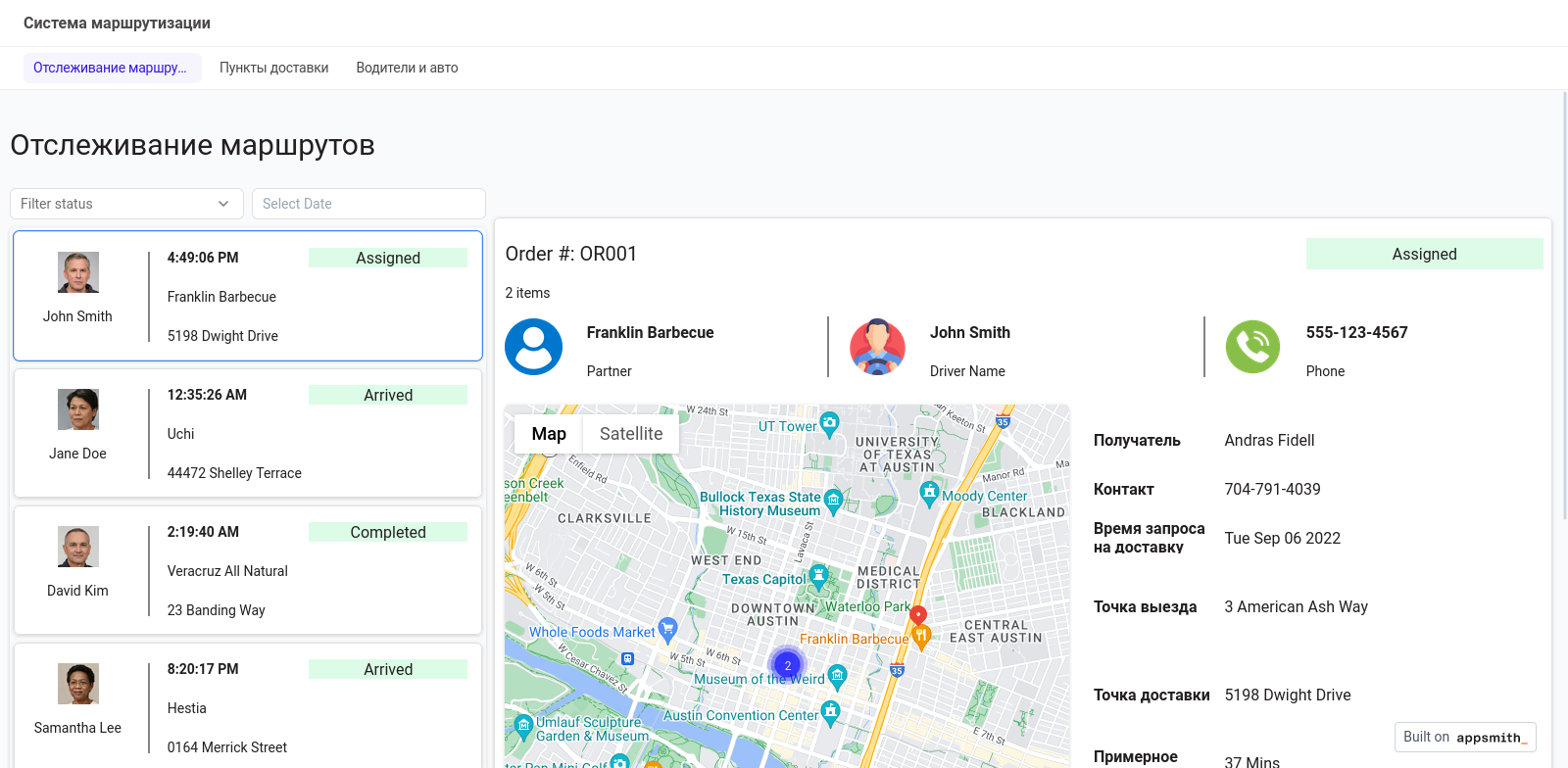Select the Map view toggle
Screen dimensions: 1568x768
pos(549,434)
